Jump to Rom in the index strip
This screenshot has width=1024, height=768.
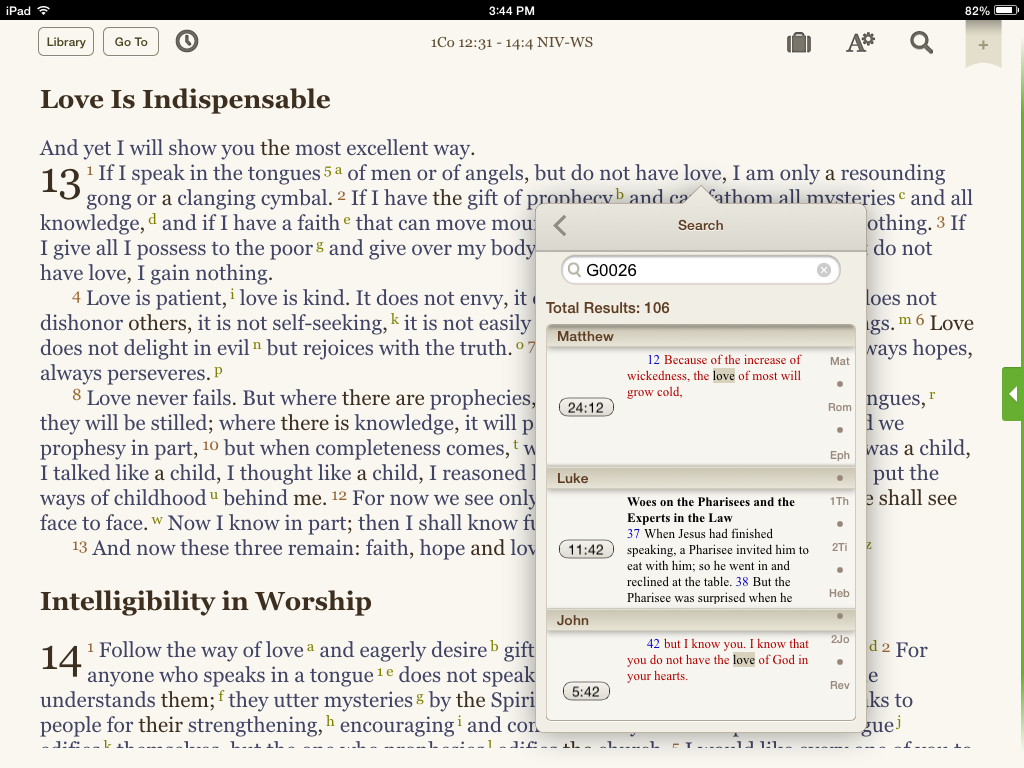click(x=840, y=407)
